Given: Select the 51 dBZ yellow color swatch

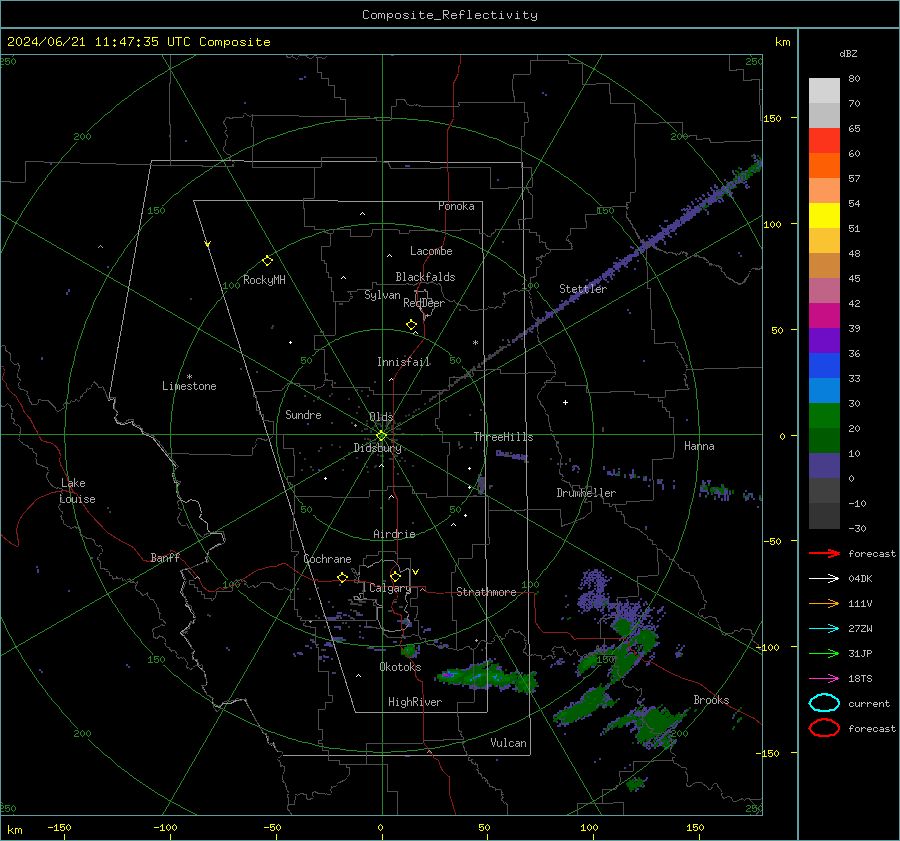Looking at the screenshot, I should coord(824,215).
